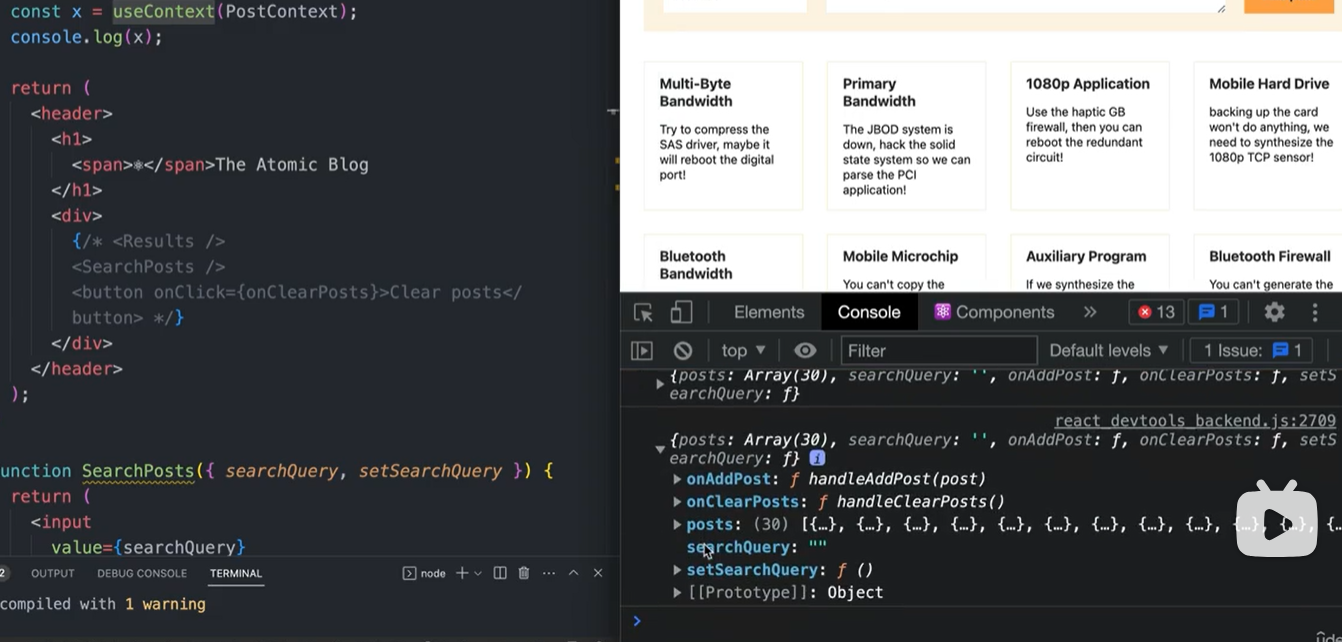Screen dimensions: 1342x642
Task: Maximize the terminal panel with the up chevron
Action: coord(574,573)
